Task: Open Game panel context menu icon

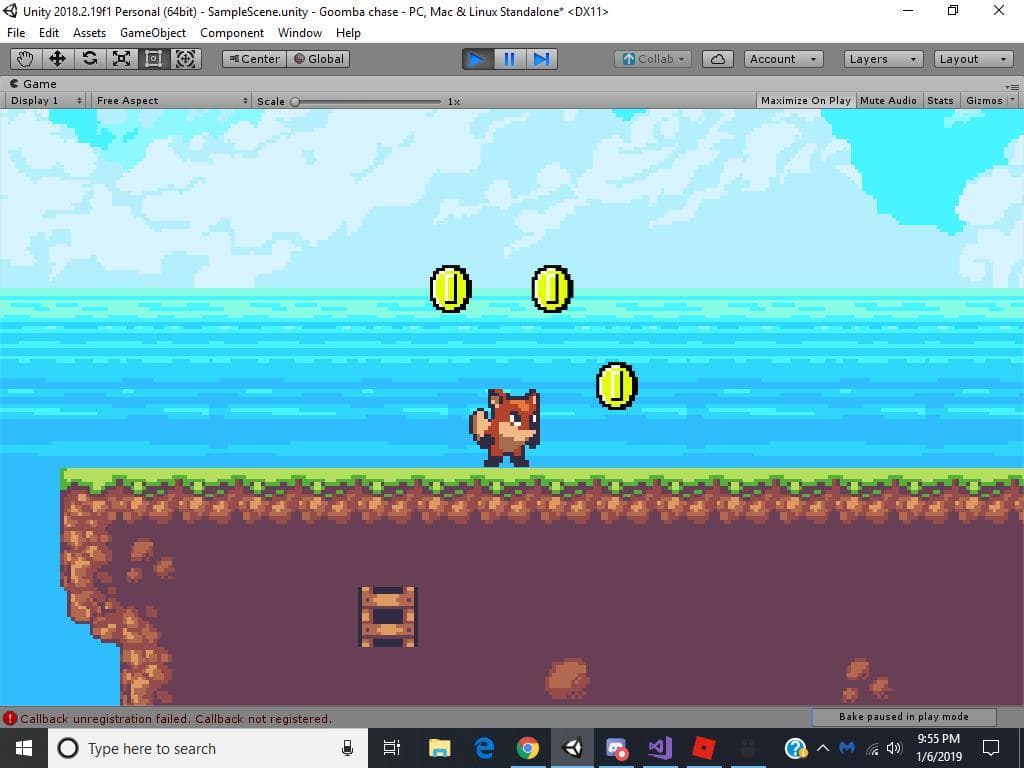Action: [x=1012, y=87]
